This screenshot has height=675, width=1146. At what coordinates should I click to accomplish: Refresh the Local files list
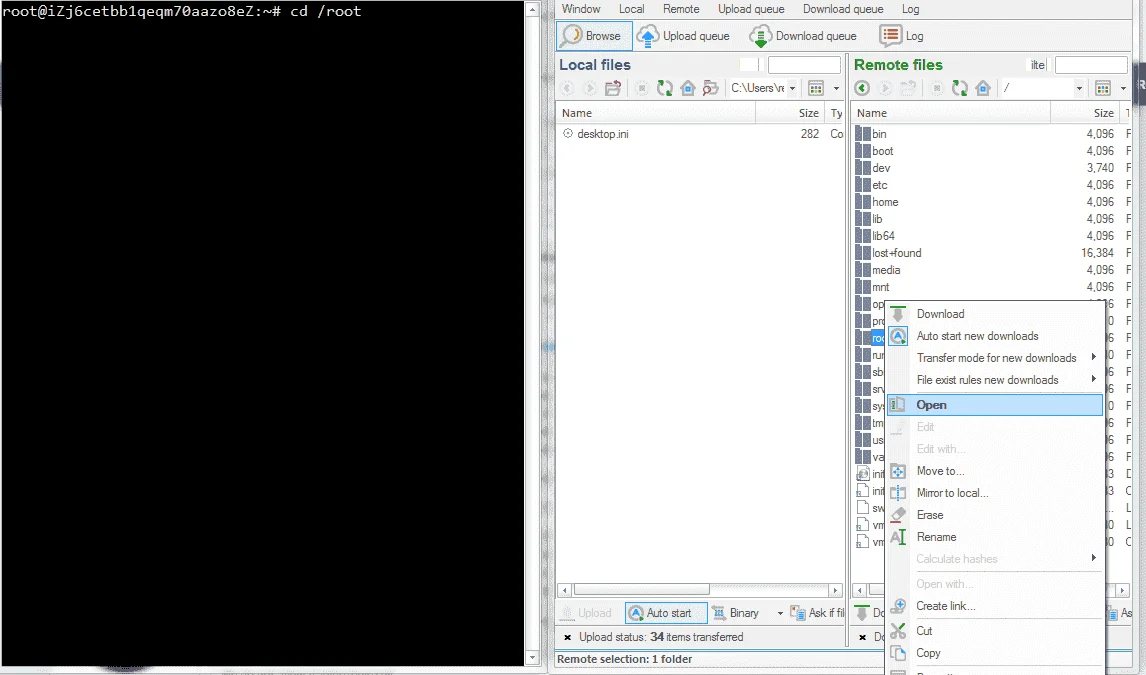pyautogui.click(x=664, y=88)
